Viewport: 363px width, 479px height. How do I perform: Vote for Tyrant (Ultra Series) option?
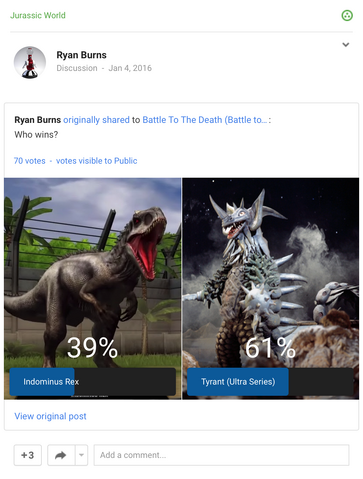270,382
